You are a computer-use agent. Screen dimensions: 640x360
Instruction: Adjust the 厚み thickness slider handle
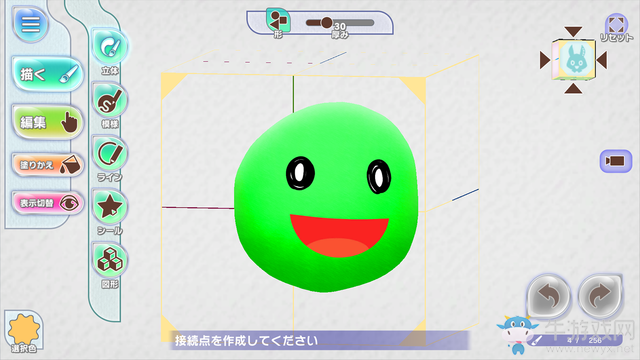(x=326, y=23)
